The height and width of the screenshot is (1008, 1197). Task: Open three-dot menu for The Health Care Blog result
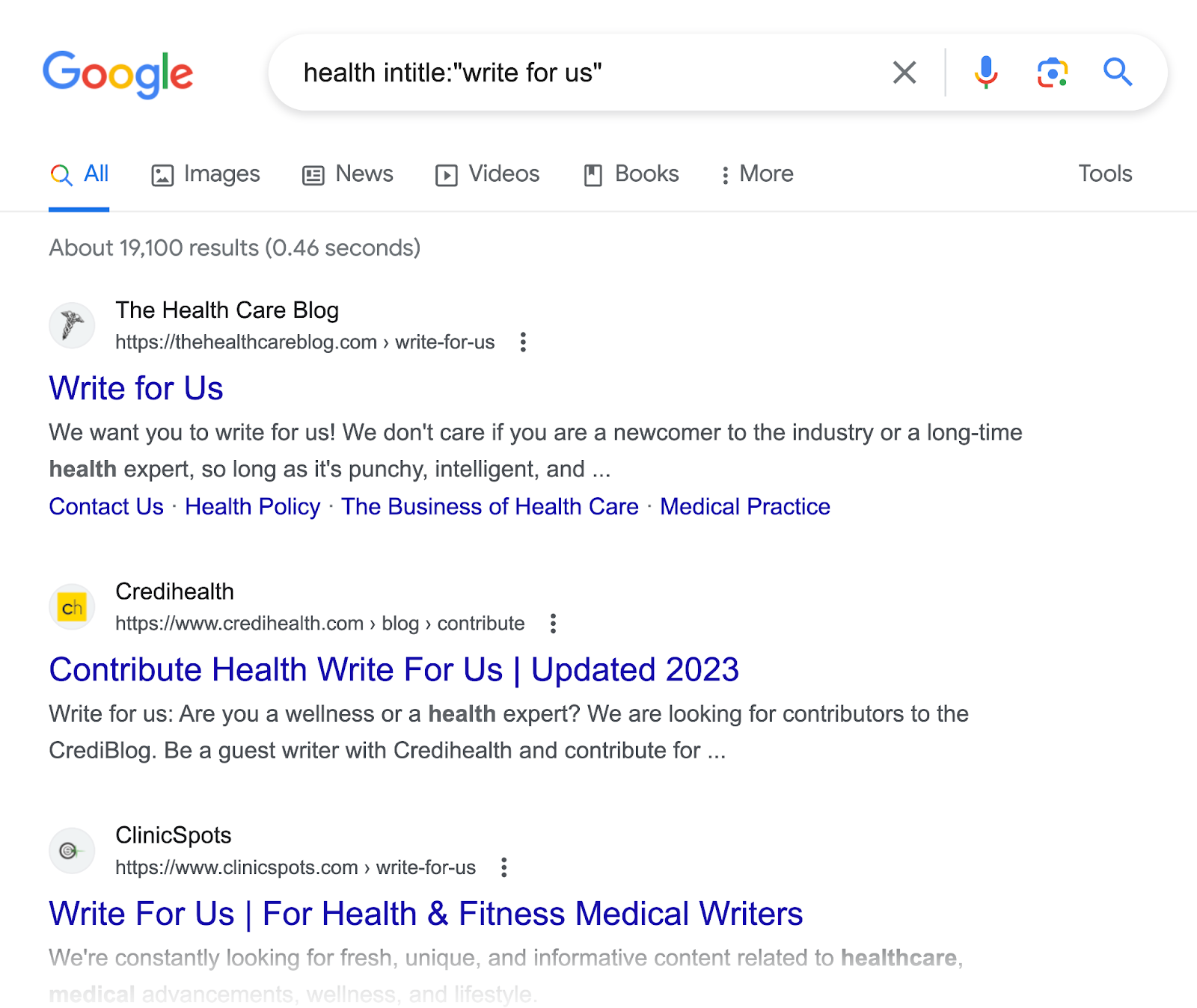coord(522,342)
